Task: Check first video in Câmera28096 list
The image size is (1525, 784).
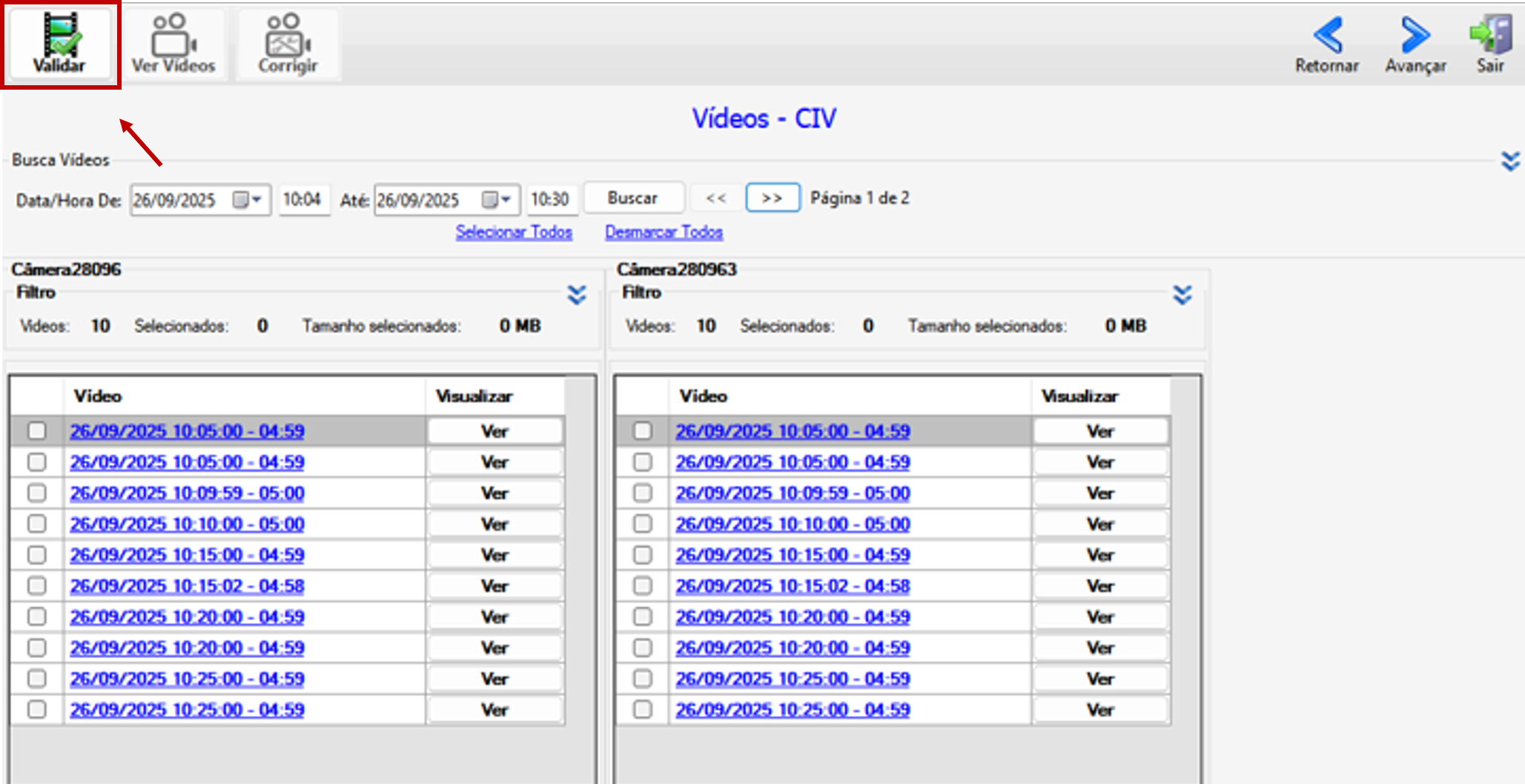Action: click(36, 431)
